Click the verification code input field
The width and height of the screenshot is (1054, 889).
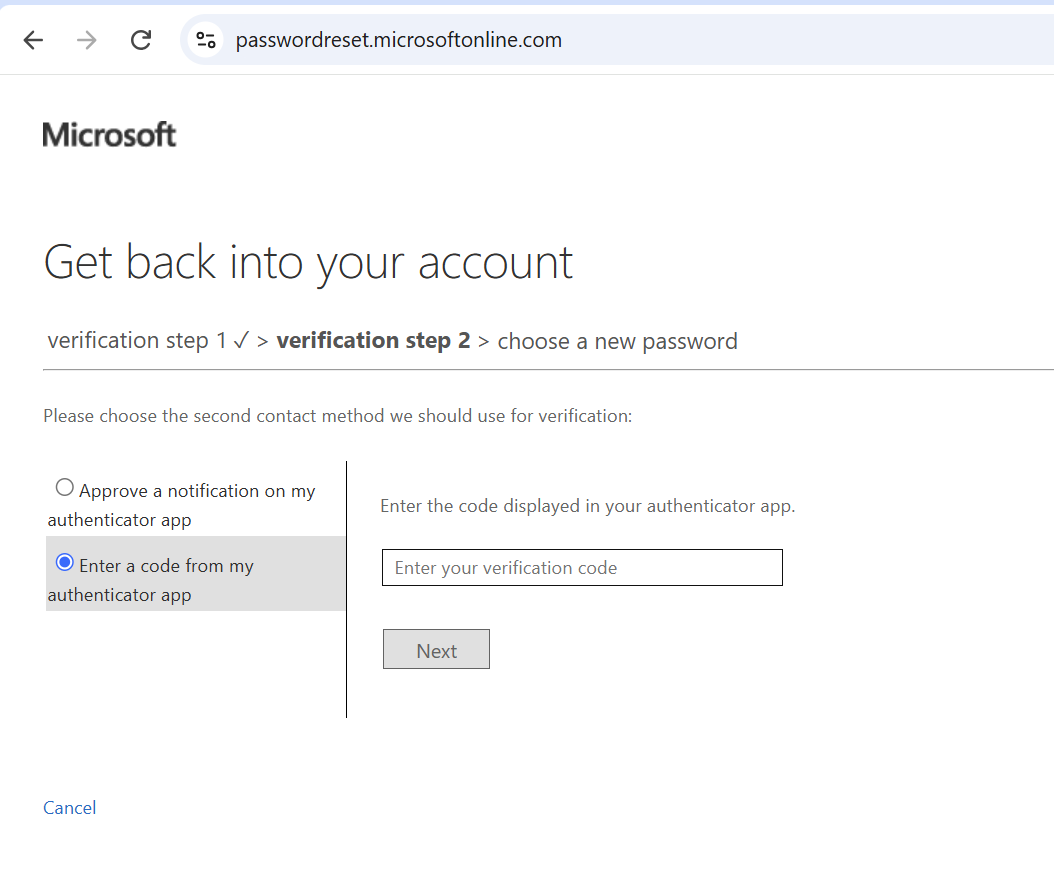pyautogui.click(x=582, y=567)
